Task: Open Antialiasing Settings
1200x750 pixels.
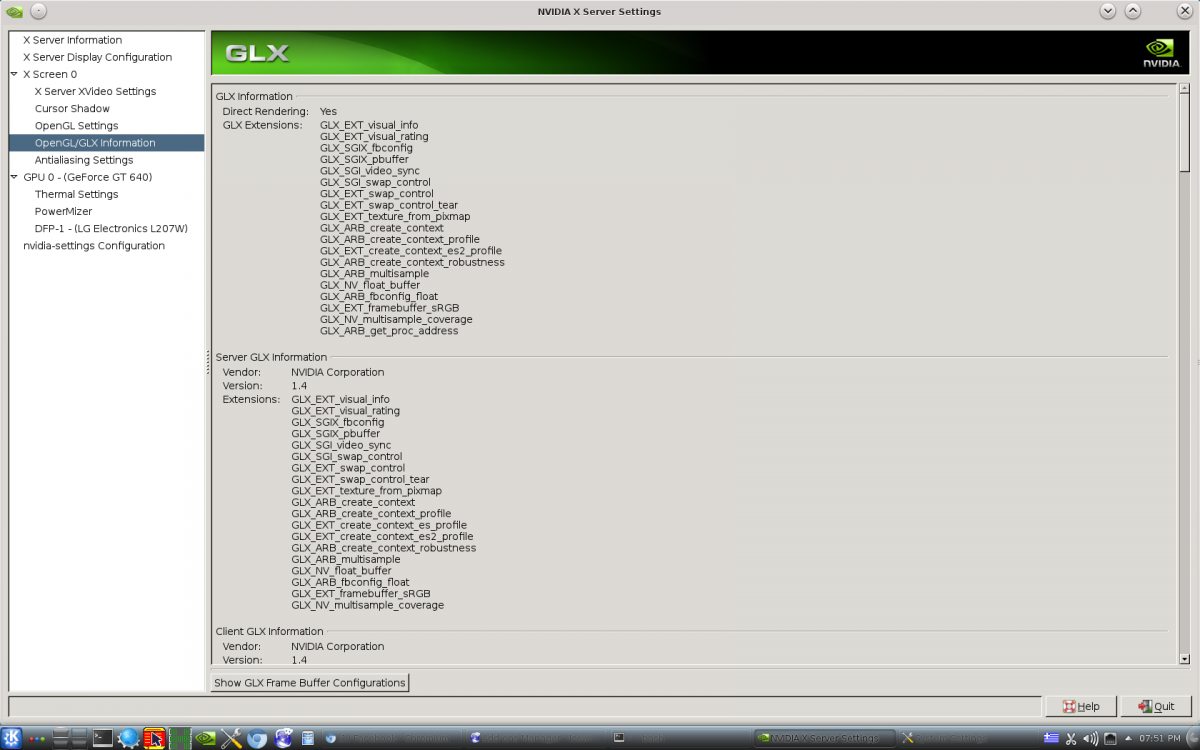Action: click(84, 160)
